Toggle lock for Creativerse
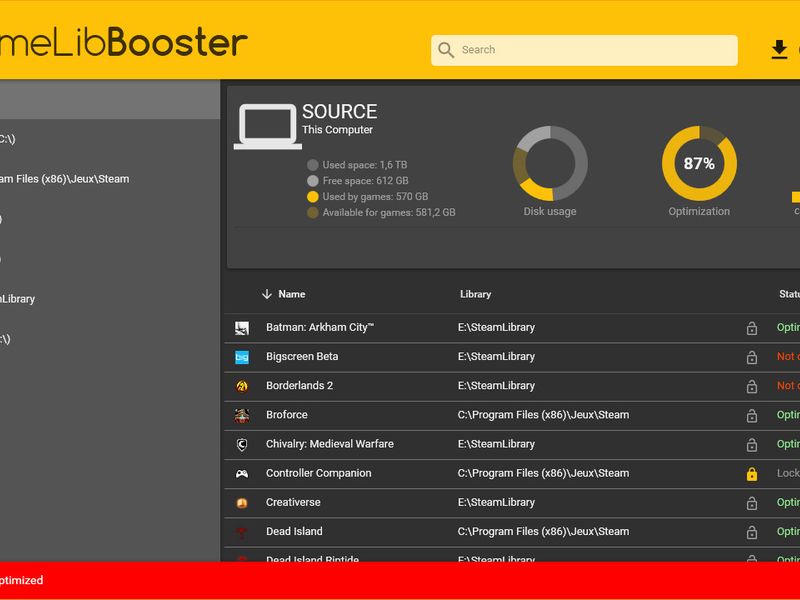800x600 pixels. tap(752, 503)
